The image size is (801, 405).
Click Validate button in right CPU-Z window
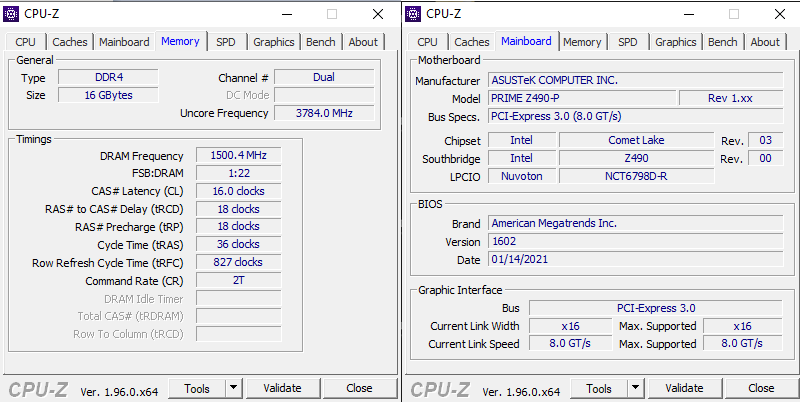[685, 389]
